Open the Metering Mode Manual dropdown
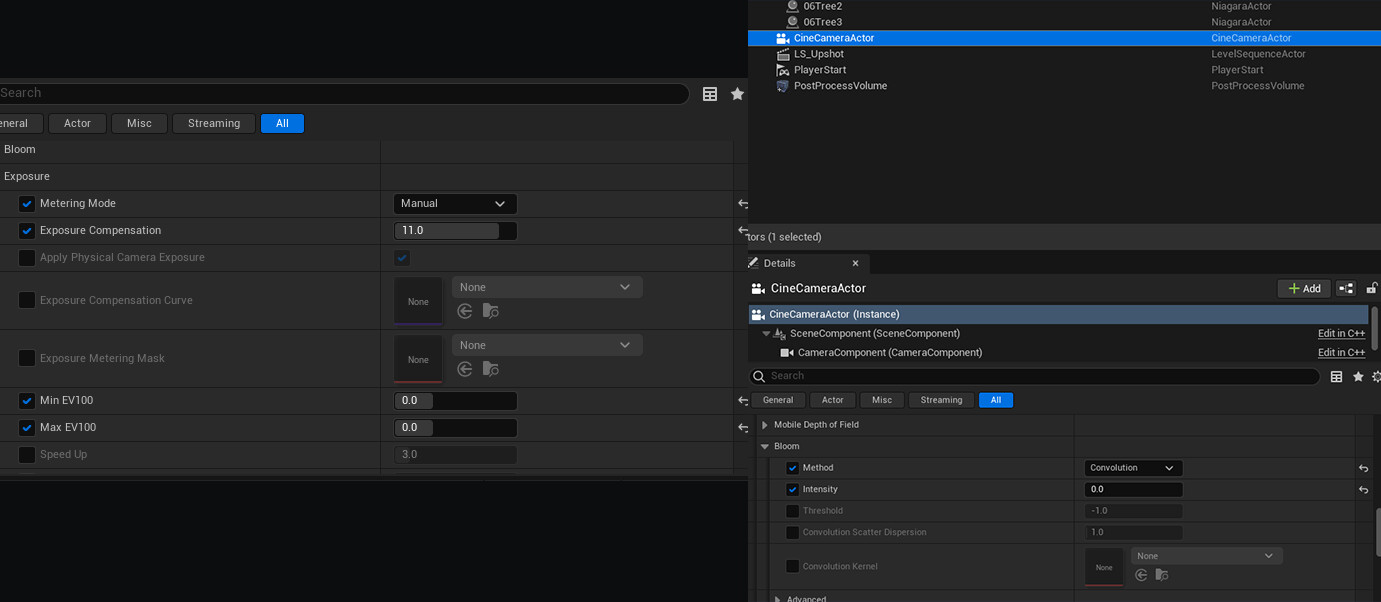 point(455,204)
